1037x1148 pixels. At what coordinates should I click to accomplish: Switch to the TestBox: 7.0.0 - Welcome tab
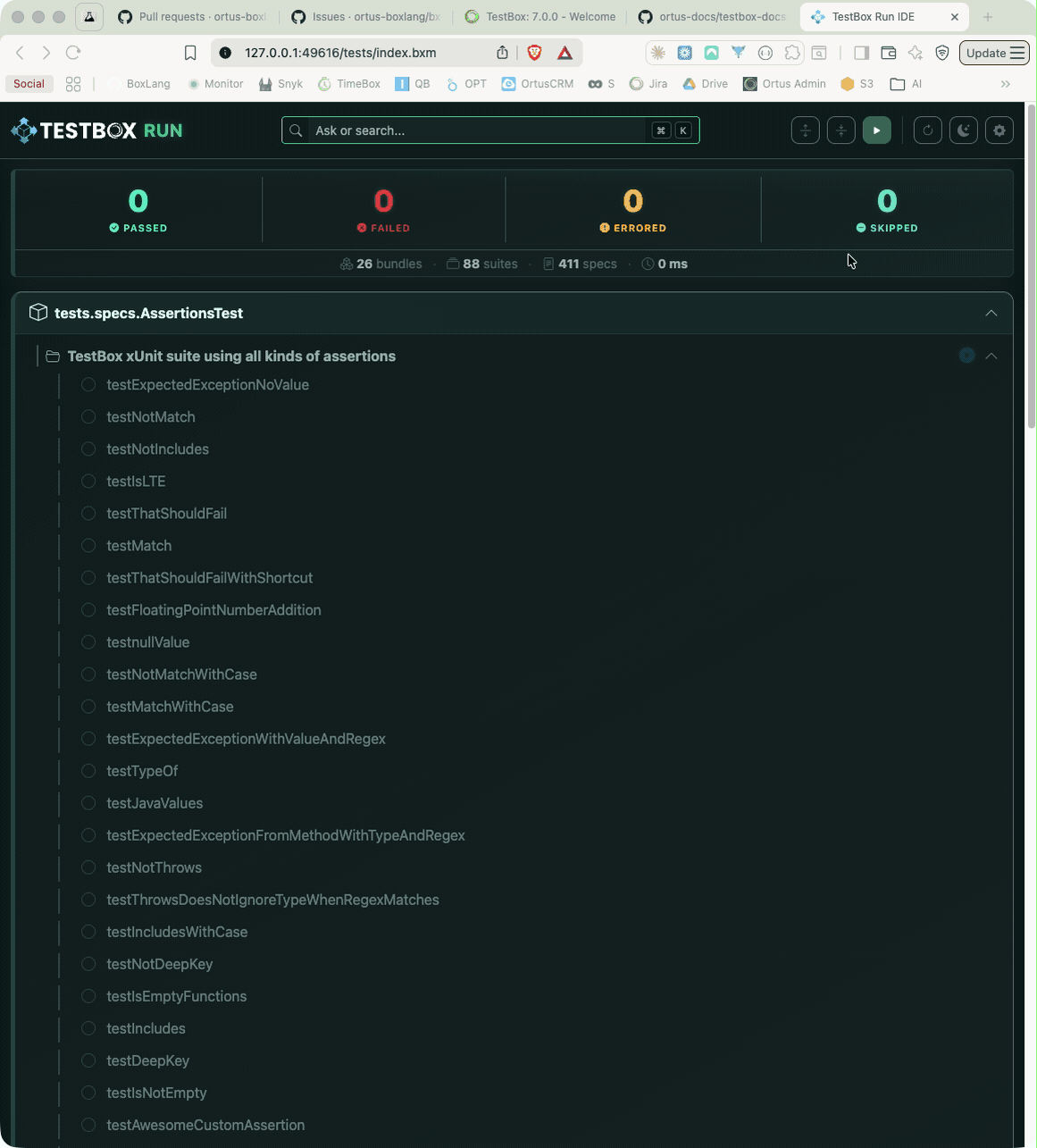tap(540, 17)
